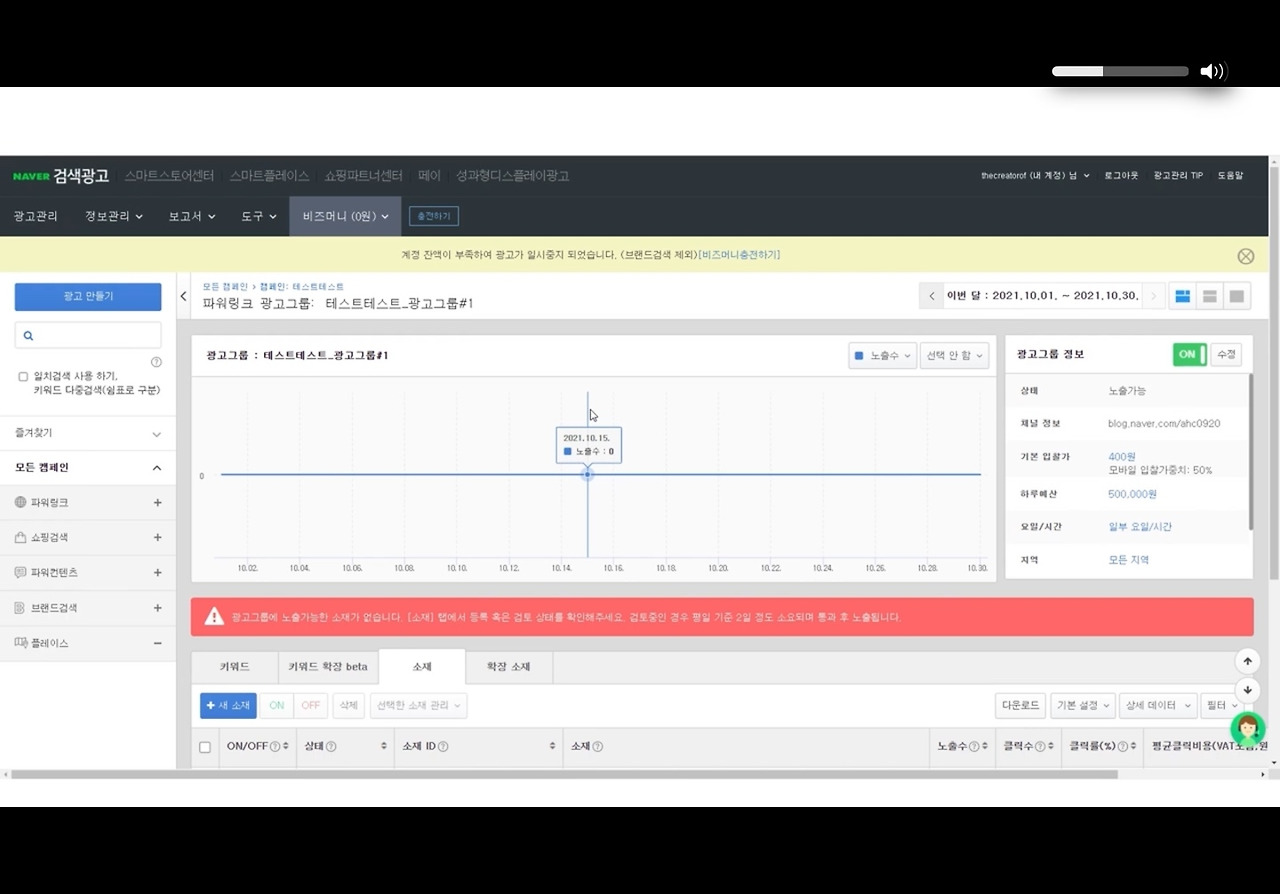Click the red alert warning triangle icon
Screen dimensions: 1280x894
point(214,617)
